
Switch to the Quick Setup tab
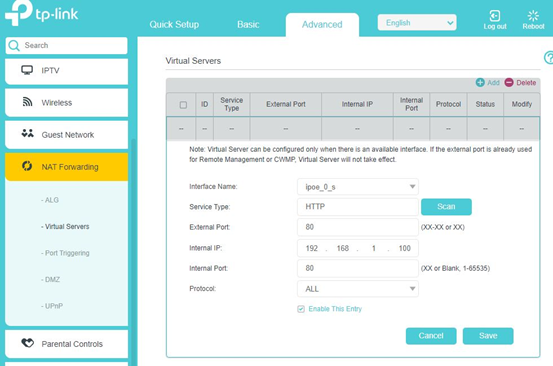click(x=174, y=24)
